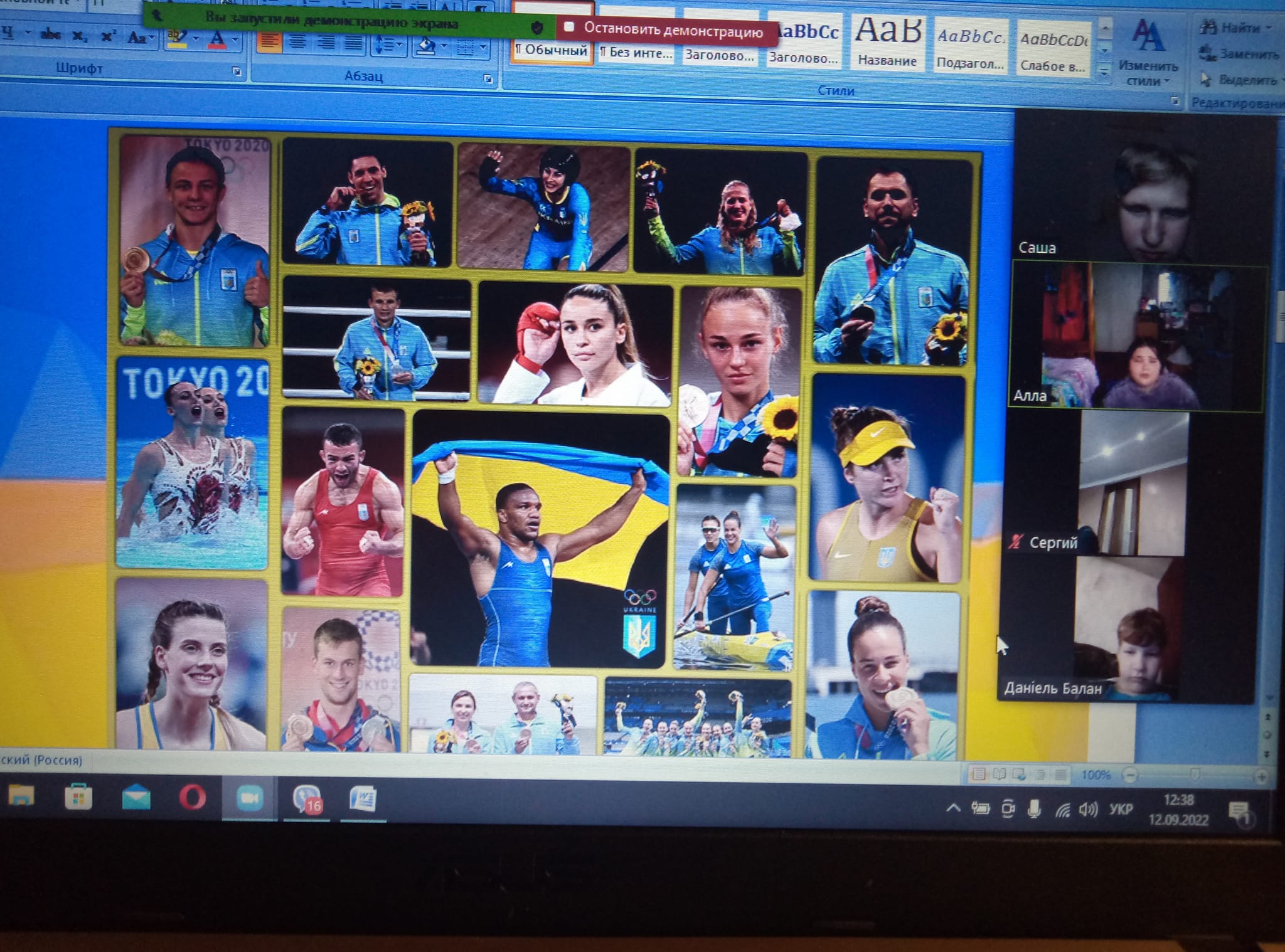Screen dimensions: 1285x952
Task: Center align the paragraph
Action: point(297,42)
